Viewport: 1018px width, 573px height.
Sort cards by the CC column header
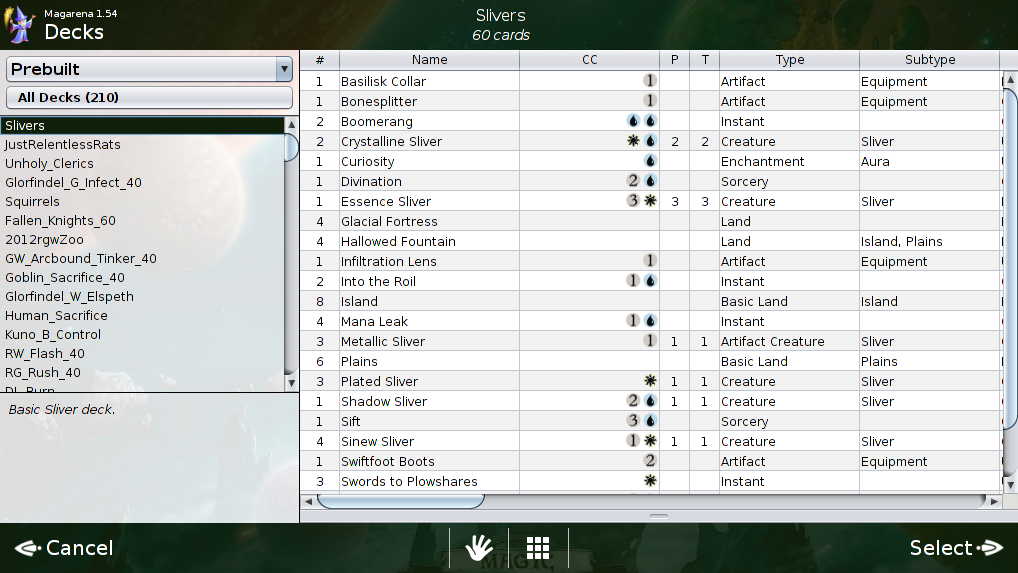(x=589, y=60)
